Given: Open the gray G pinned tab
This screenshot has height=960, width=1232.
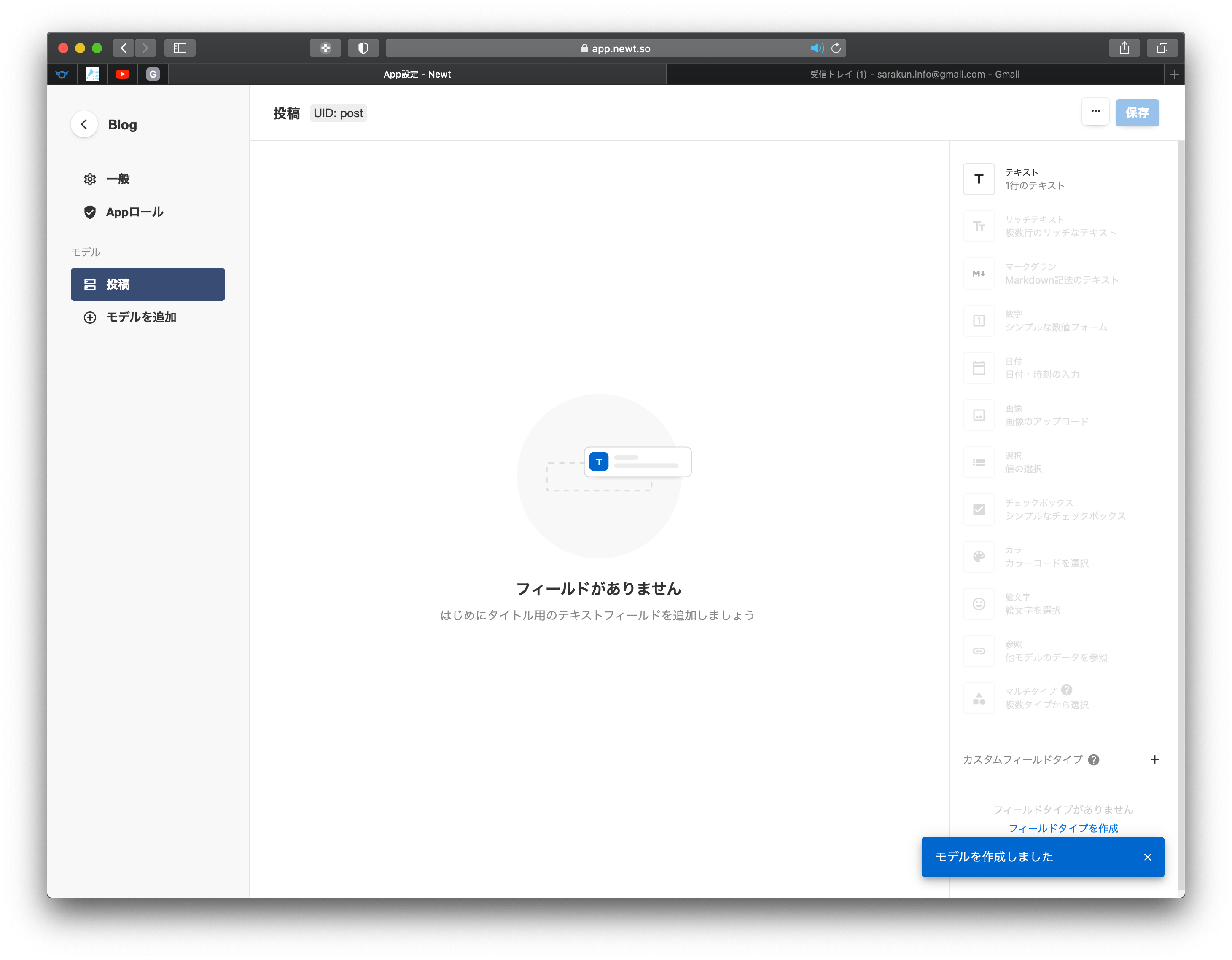Looking at the screenshot, I should click(153, 75).
